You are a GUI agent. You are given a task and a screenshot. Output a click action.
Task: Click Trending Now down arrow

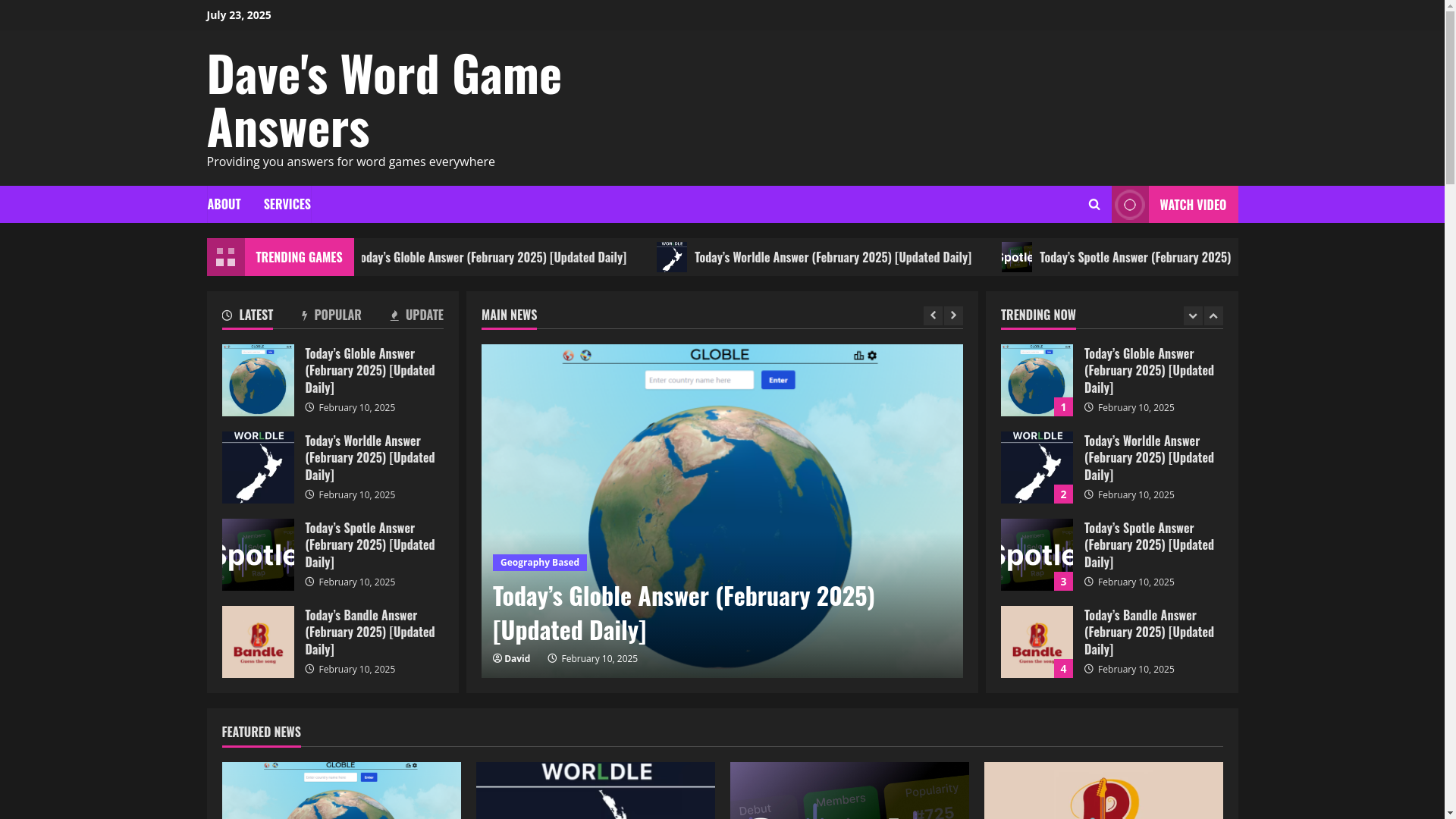[1193, 315]
